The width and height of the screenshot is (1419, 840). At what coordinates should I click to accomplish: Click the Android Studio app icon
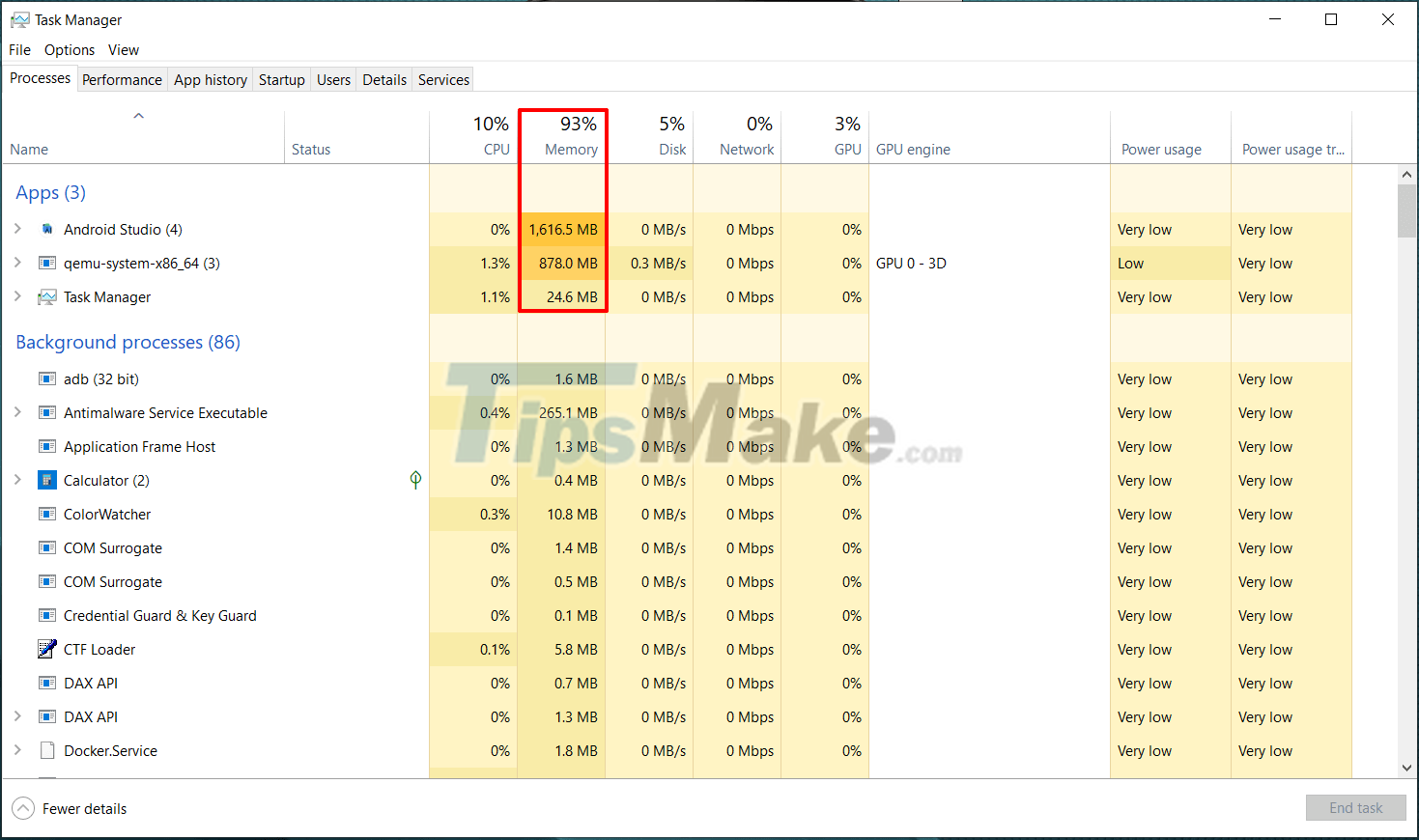click(x=48, y=229)
